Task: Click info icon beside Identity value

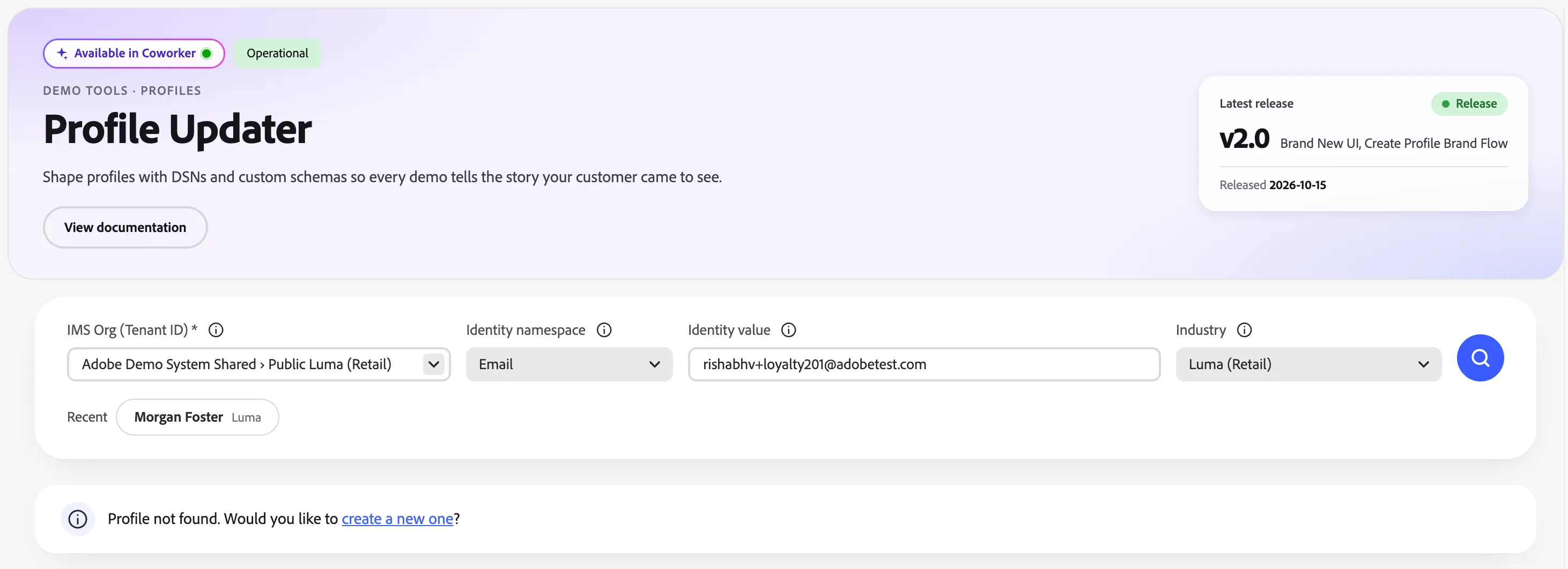Action: click(x=788, y=330)
